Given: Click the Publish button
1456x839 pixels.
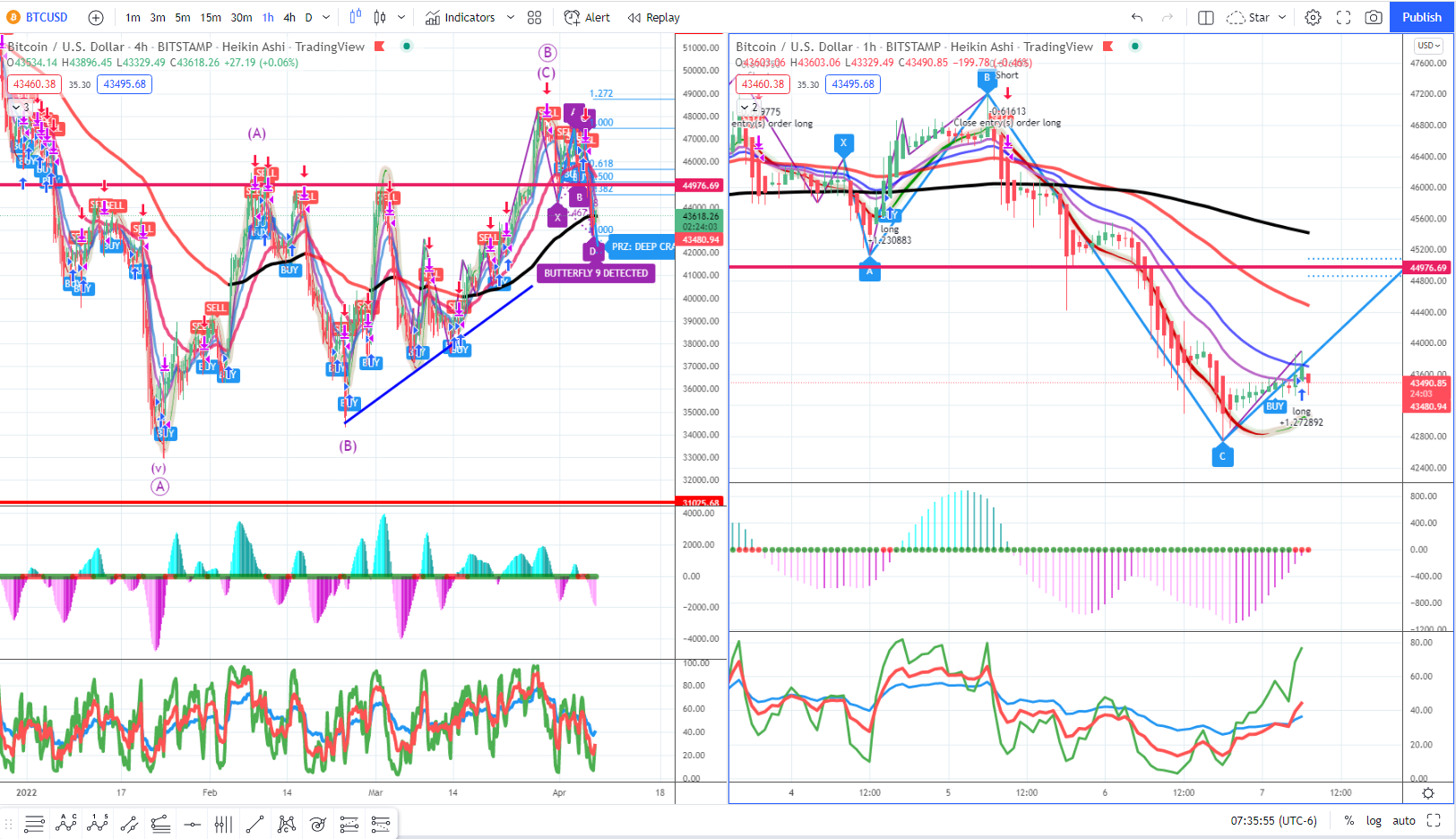Looking at the screenshot, I should click(x=1422, y=17).
